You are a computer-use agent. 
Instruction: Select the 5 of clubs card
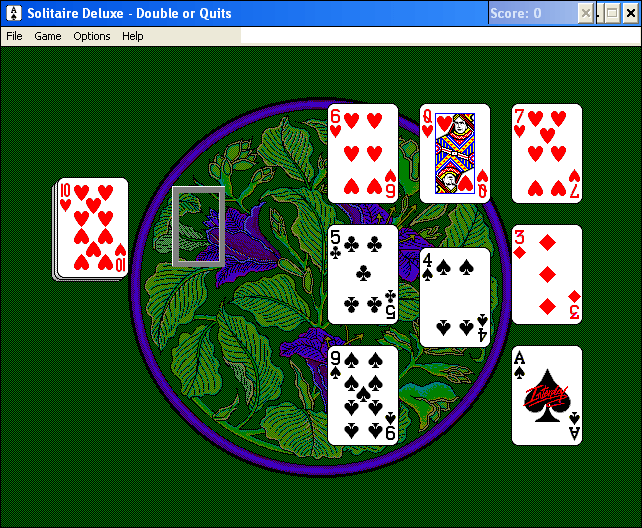pyautogui.click(x=363, y=274)
